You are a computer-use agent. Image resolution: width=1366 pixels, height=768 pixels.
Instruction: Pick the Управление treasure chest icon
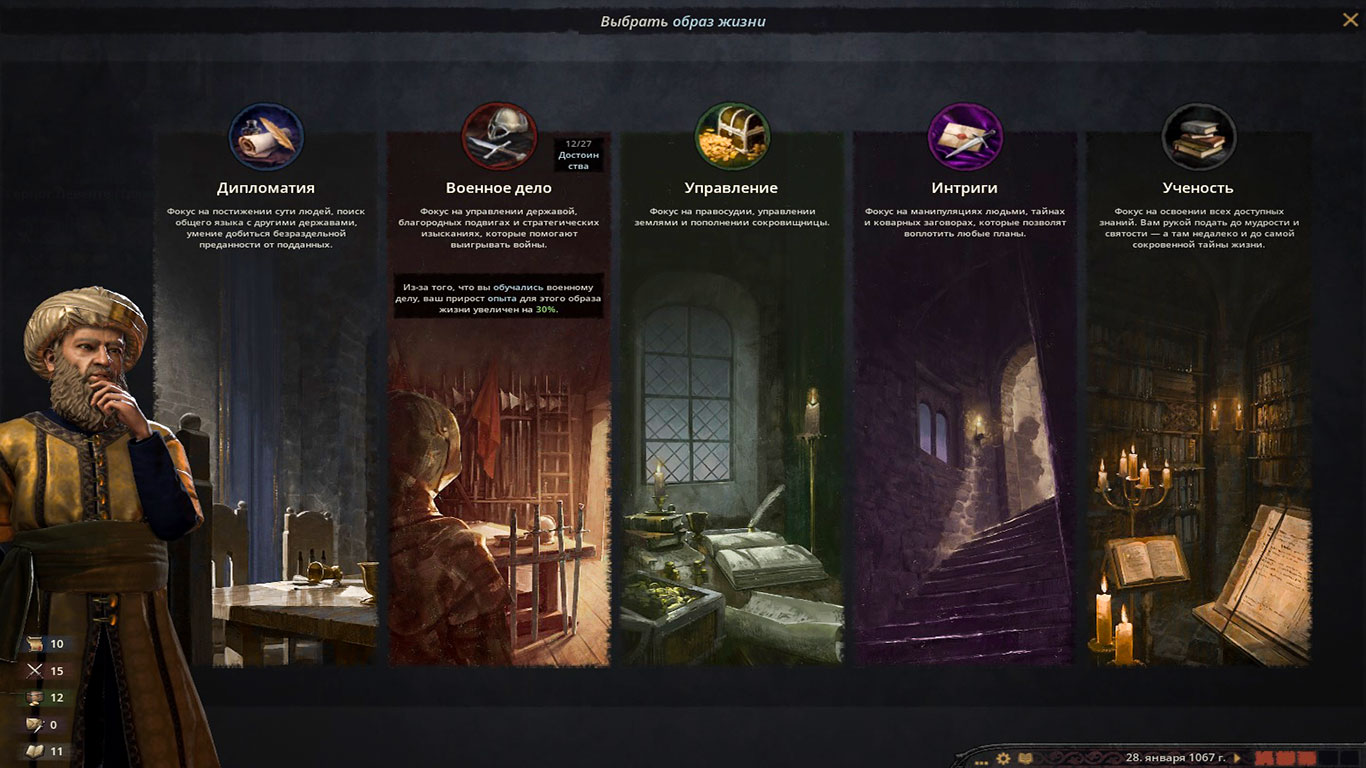coord(731,138)
